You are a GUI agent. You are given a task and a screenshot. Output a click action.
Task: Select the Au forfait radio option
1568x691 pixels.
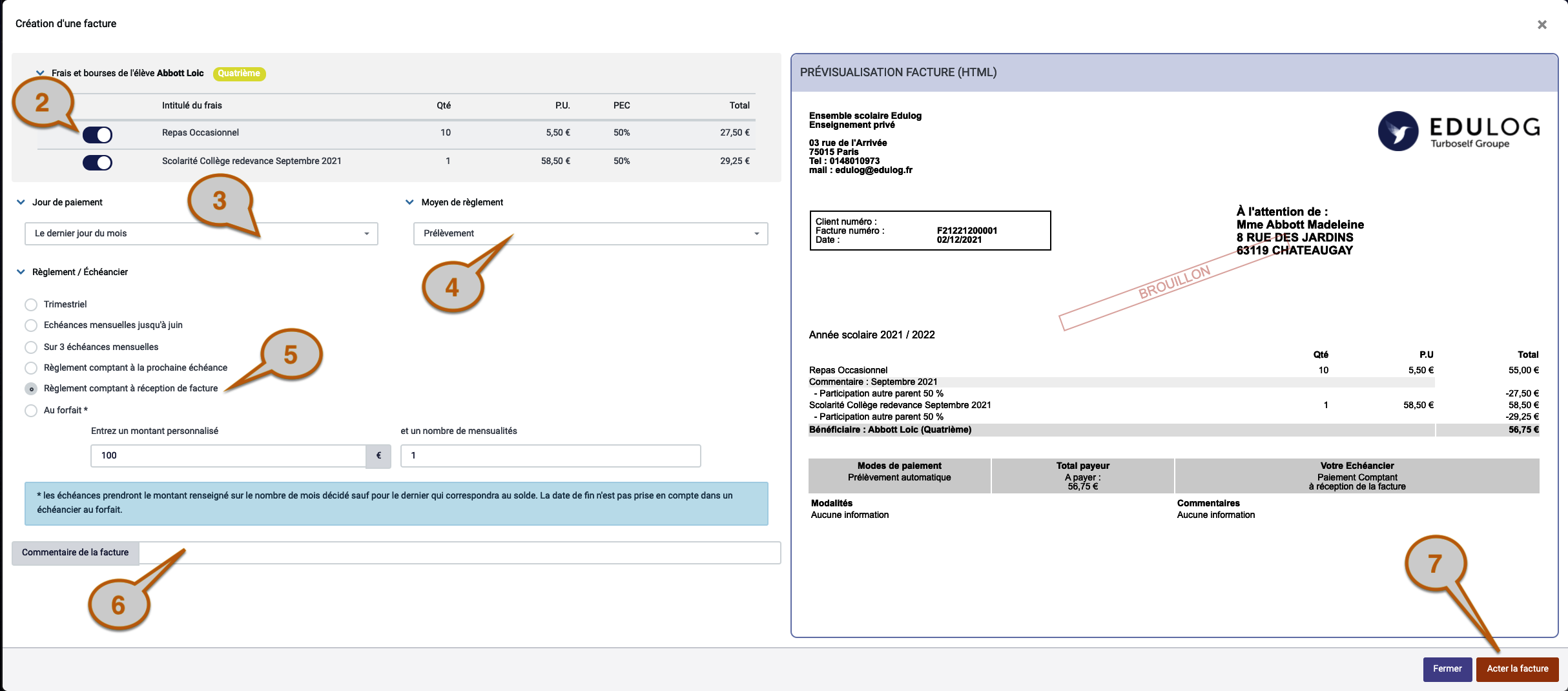pyautogui.click(x=31, y=410)
